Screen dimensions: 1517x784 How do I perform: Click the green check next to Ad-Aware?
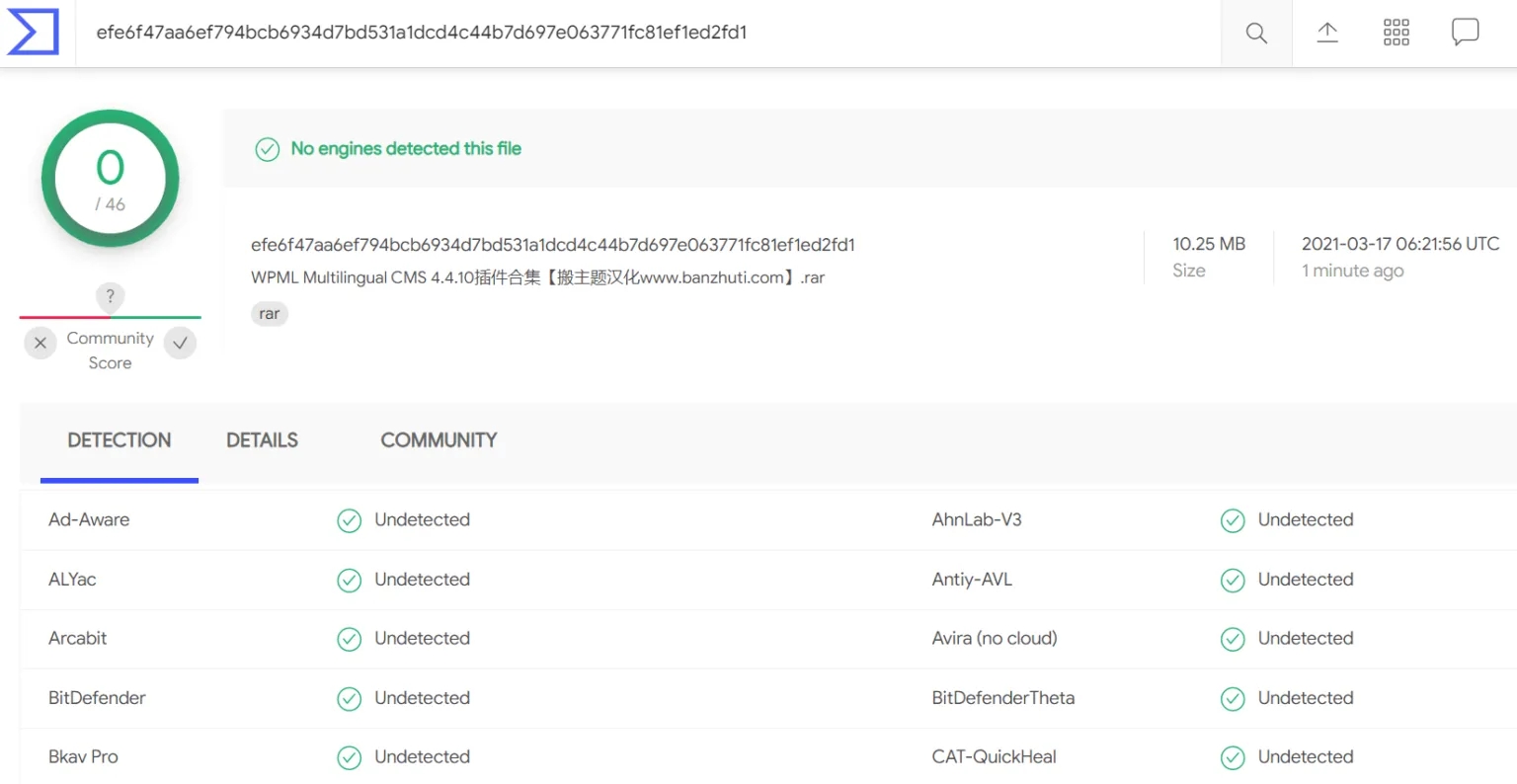tap(350, 520)
